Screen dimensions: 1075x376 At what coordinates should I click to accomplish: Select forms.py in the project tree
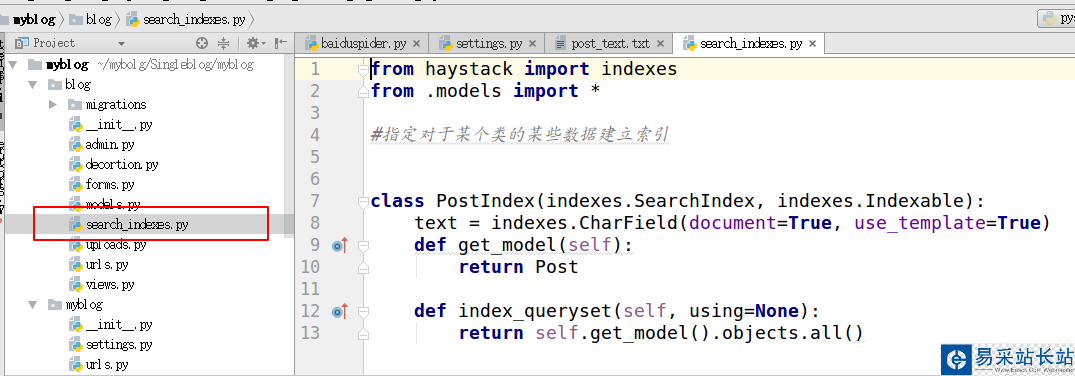pos(110,185)
